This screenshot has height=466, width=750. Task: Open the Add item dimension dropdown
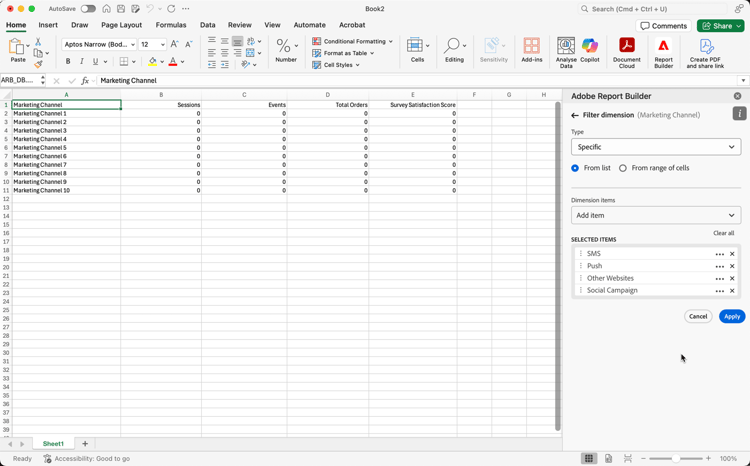tap(656, 215)
